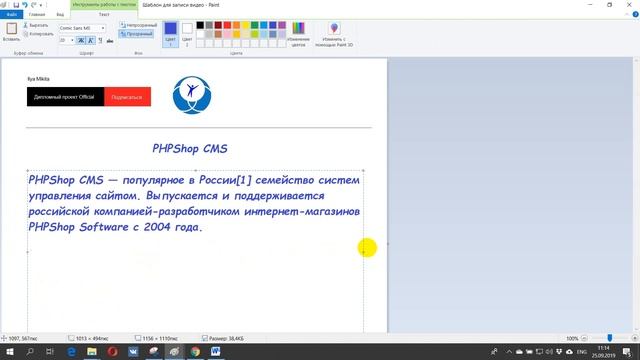Select Цвет 1 foreground color box
Screen dimensions: 640x360
click(x=170, y=34)
